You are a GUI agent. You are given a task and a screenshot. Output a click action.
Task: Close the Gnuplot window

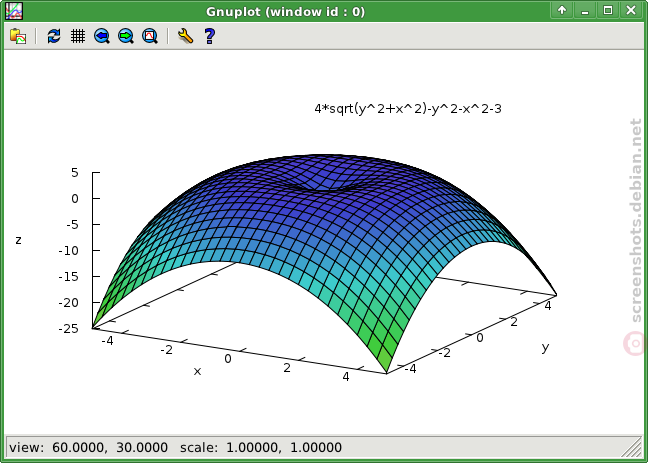[631, 10]
